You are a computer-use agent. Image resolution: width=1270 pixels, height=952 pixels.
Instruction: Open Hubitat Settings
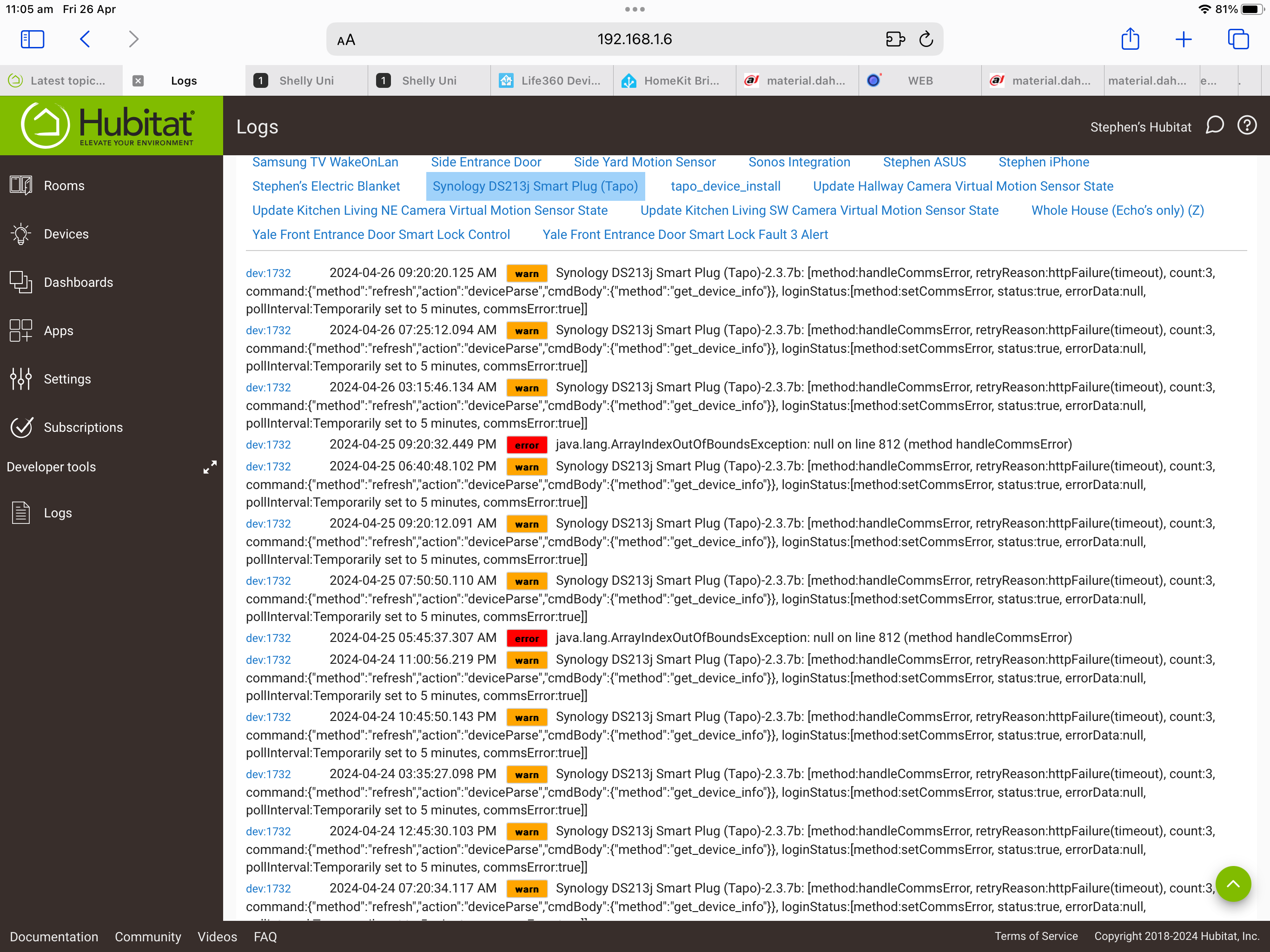(x=67, y=378)
